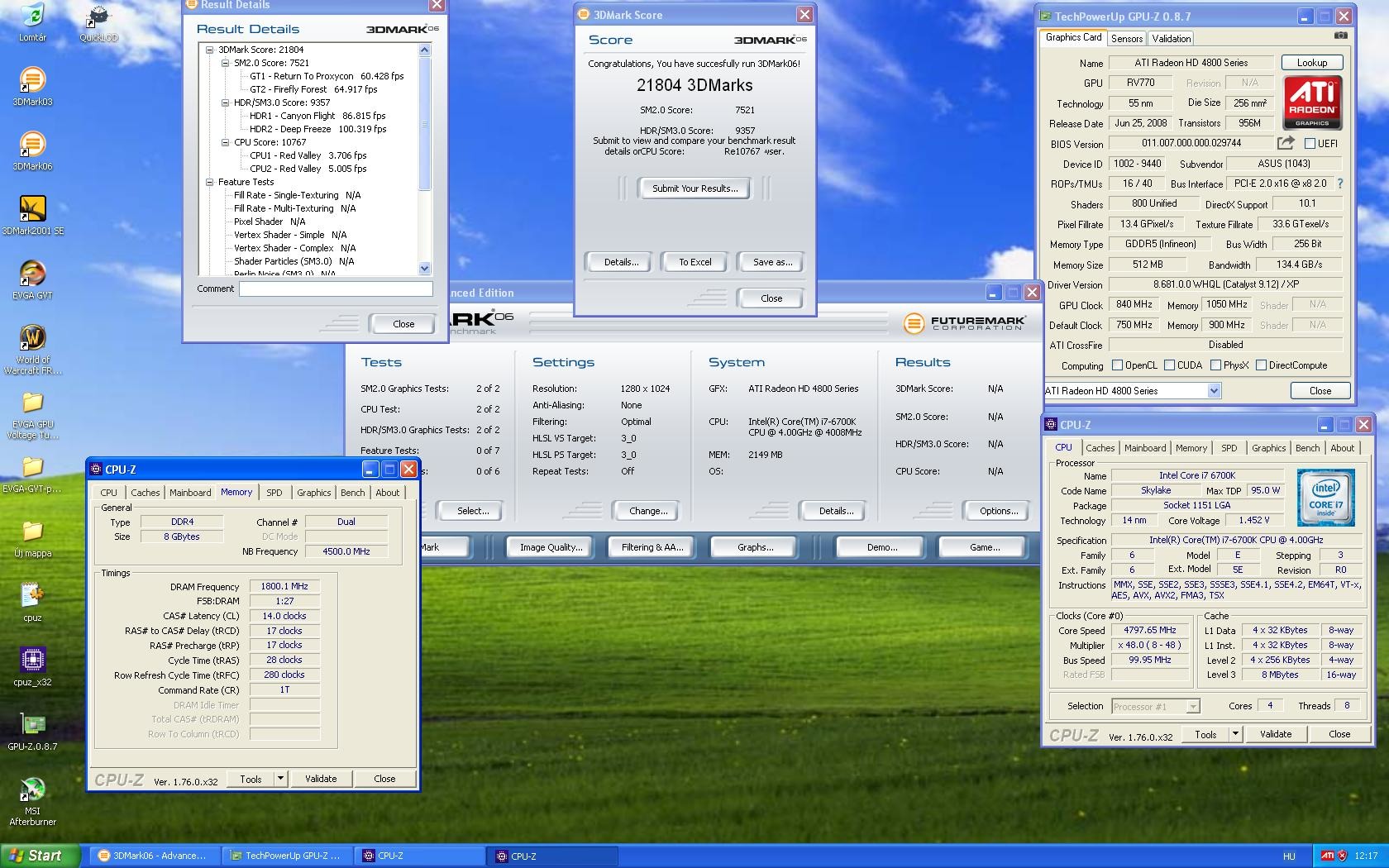Click the GPU-Z screenshot camera icon
Screen dimensions: 1389x868
click(x=1341, y=37)
